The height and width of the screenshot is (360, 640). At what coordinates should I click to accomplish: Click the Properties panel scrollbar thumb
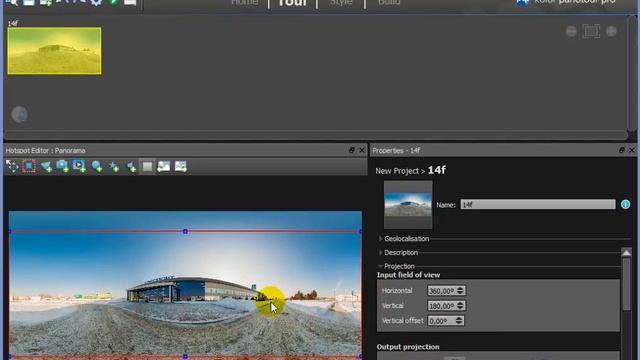[626, 284]
